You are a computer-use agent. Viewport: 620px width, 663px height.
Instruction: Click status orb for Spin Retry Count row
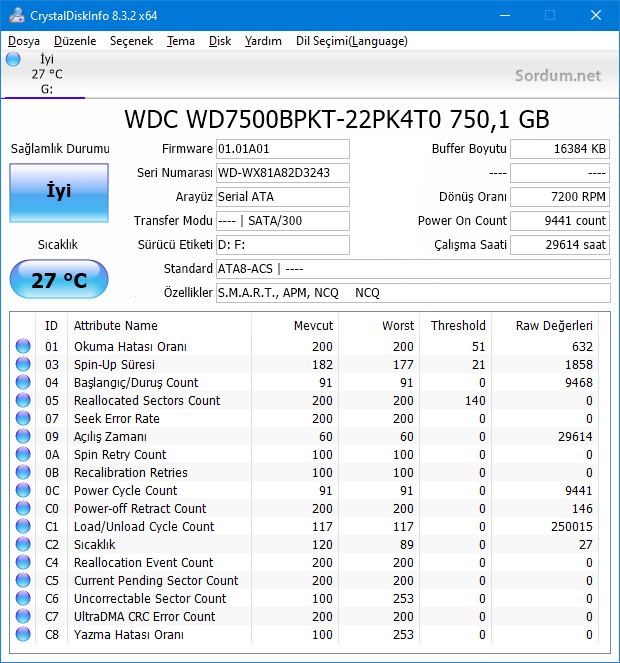(23, 455)
